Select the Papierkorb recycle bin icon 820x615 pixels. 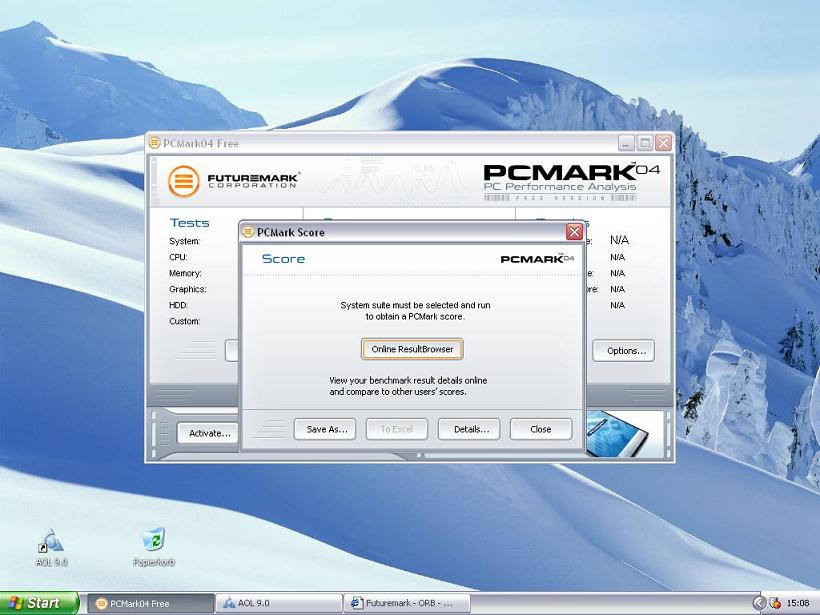pos(153,547)
